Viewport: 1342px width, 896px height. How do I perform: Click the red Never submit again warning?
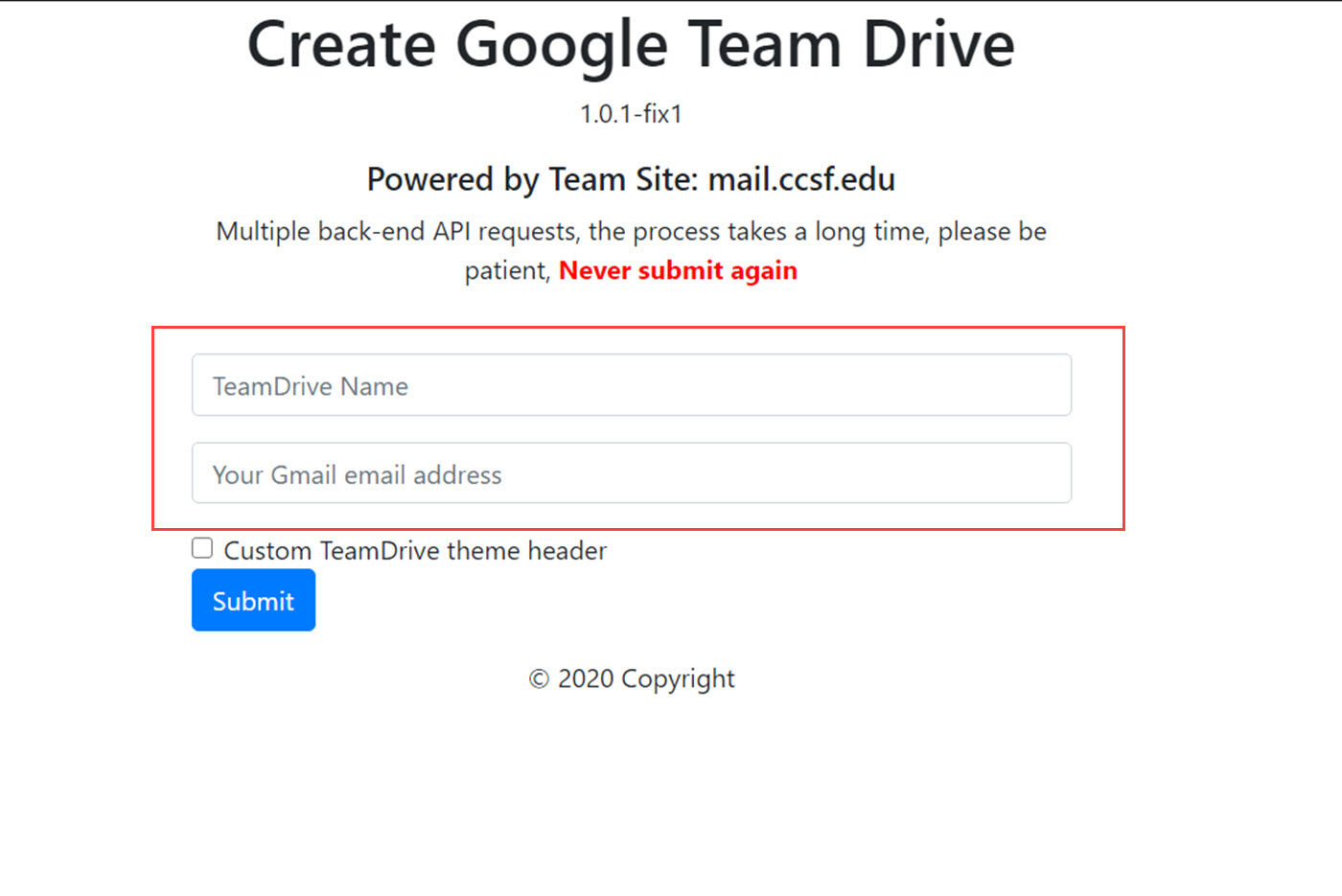[x=678, y=270]
